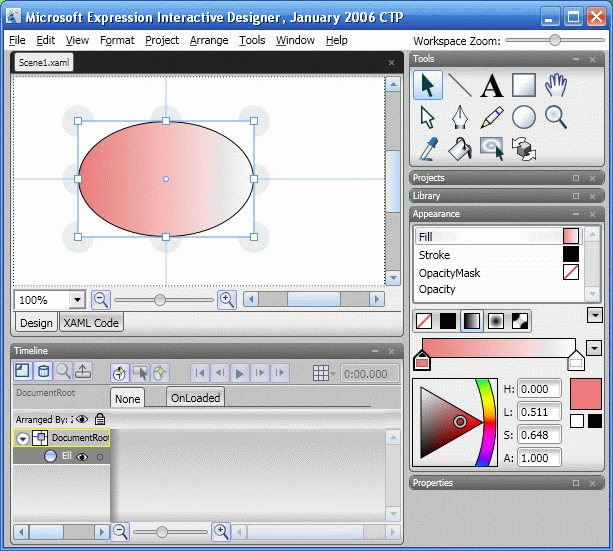The width and height of the screenshot is (613, 551).
Task: Toggle visibility eye of Ellipse layer
Action: pyautogui.click(x=82, y=457)
